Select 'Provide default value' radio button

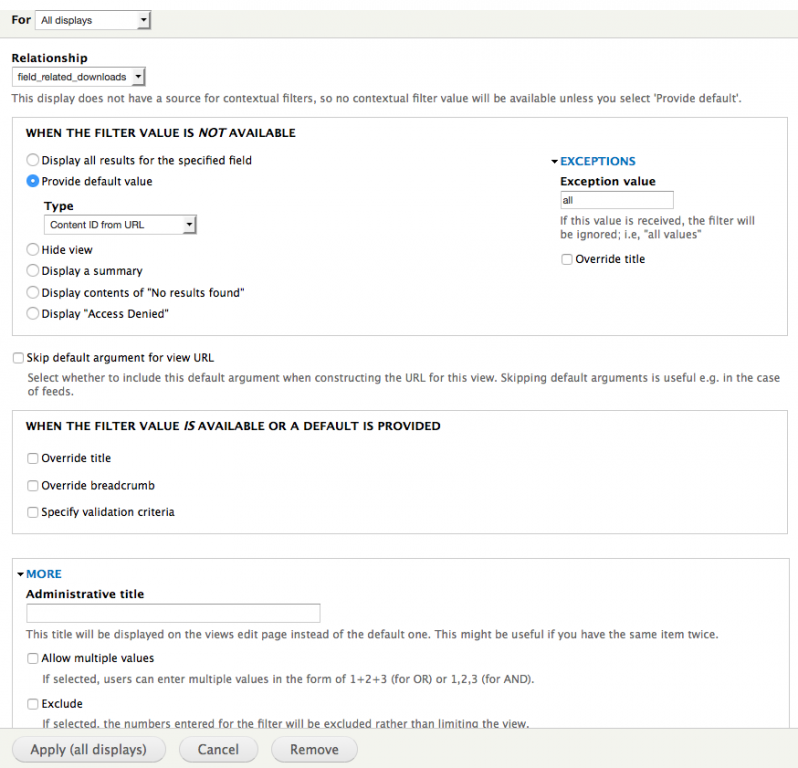(x=34, y=181)
